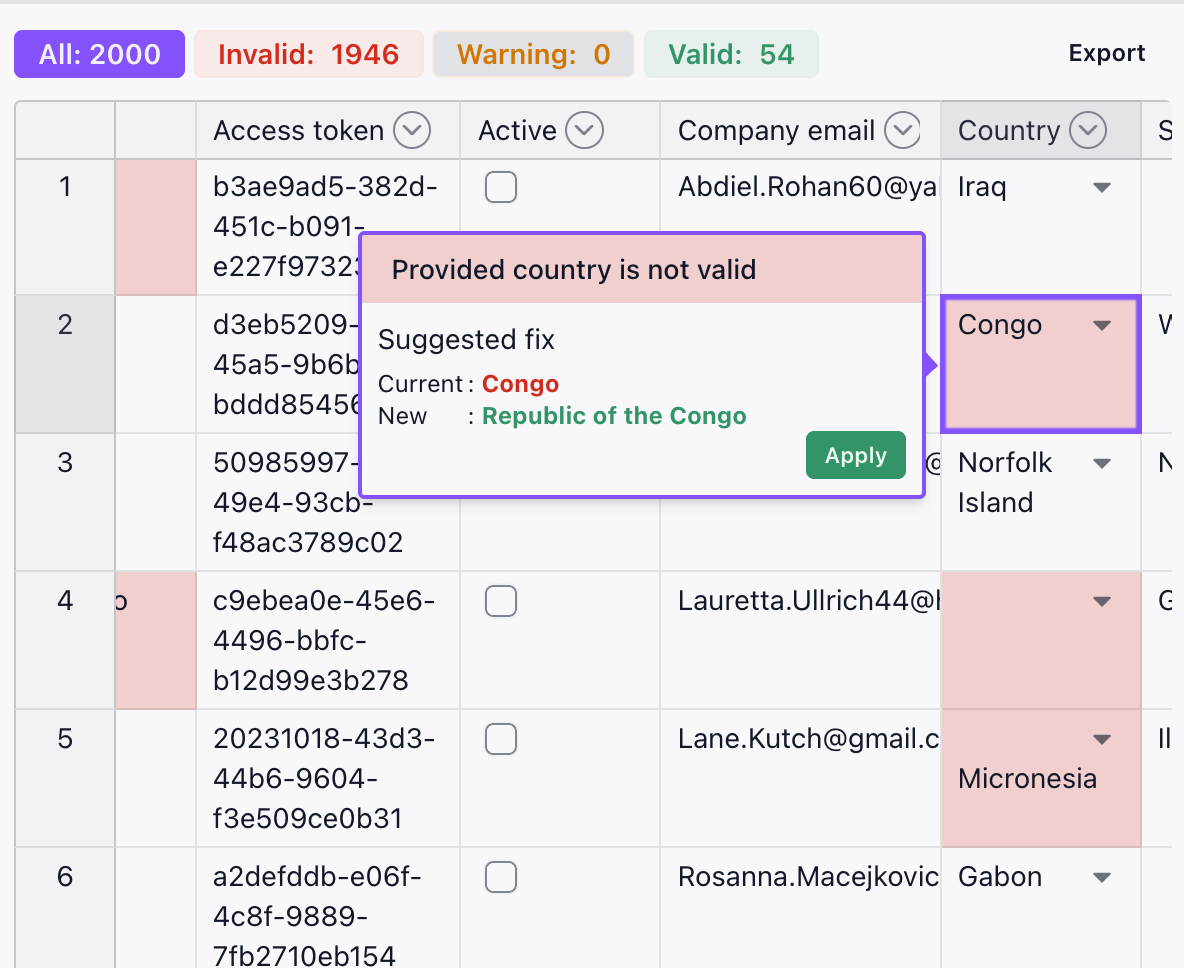
Task: Switch to the Valid: 54 filter
Action: [731, 53]
